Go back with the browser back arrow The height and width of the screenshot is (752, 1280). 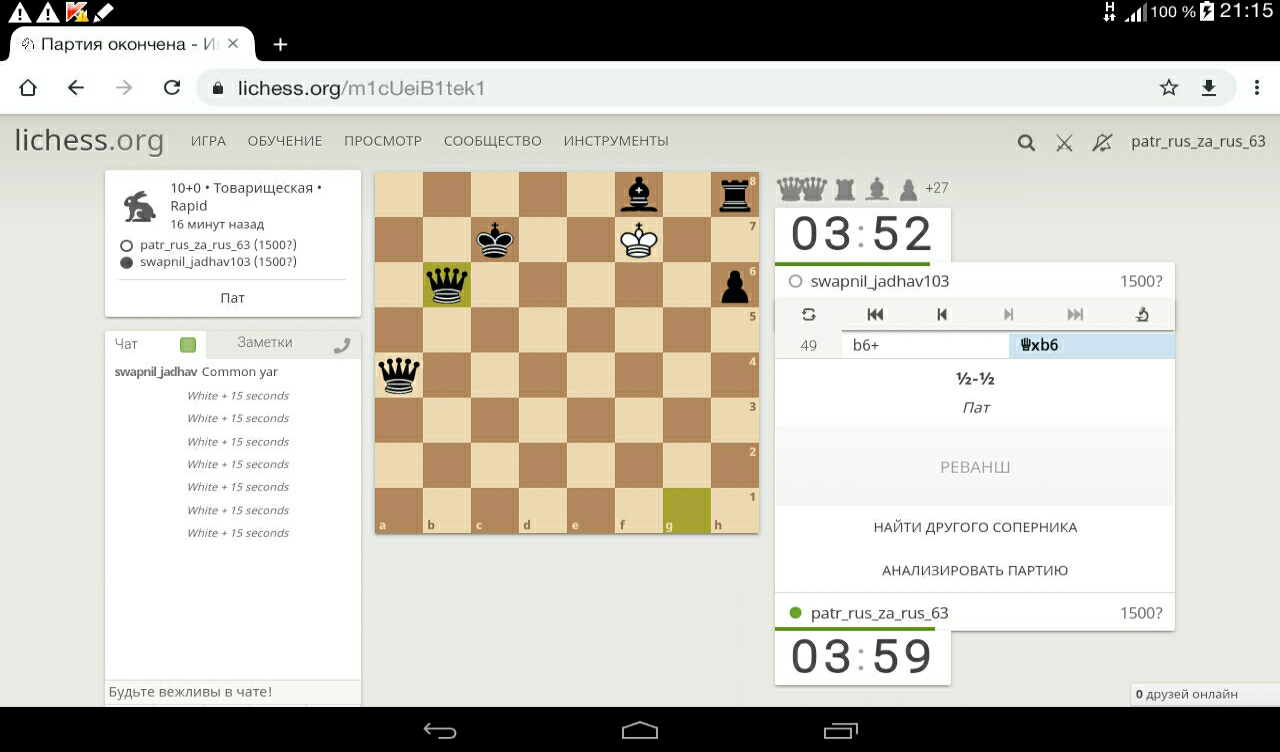click(x=76, y=88)
